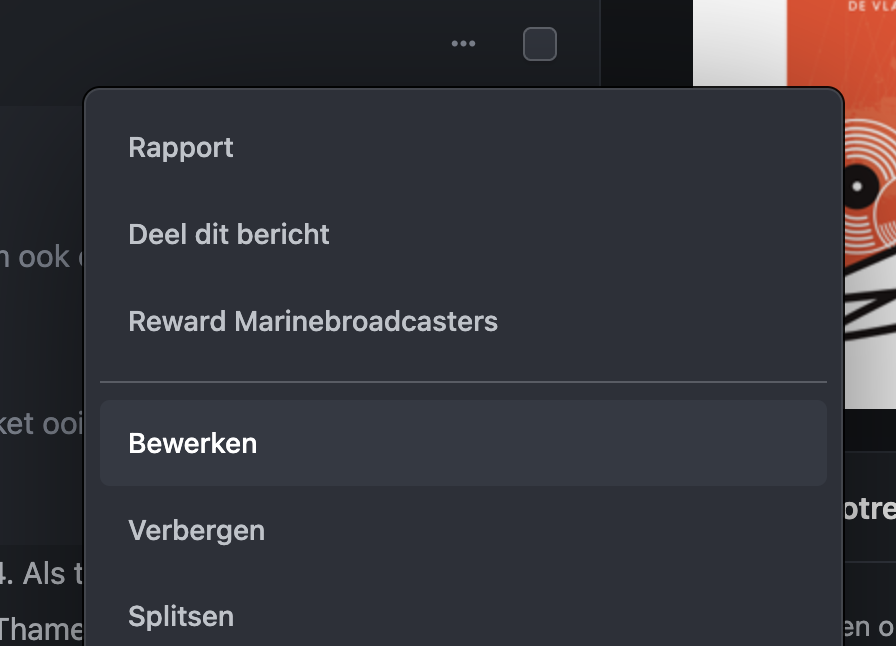Open the three-dot message options icon
Image resolution: width=896 pixels, height=646 pixels.
[463, 43]
